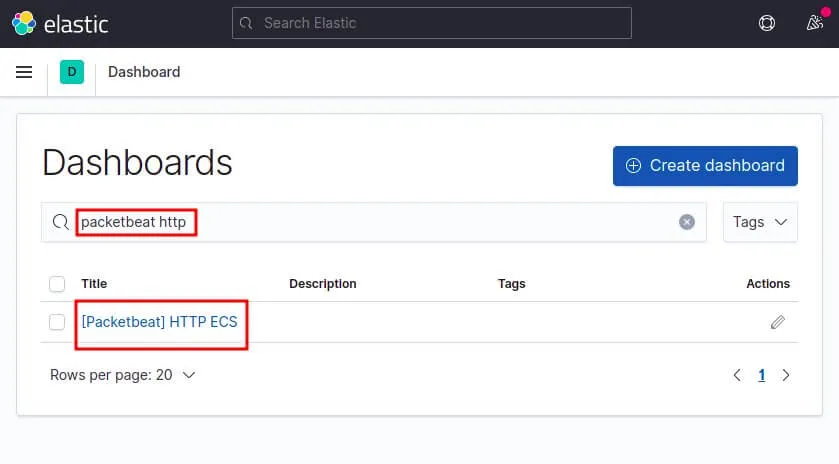Click the Dashboards page heading
839x464 pixels.
point(137,163)
